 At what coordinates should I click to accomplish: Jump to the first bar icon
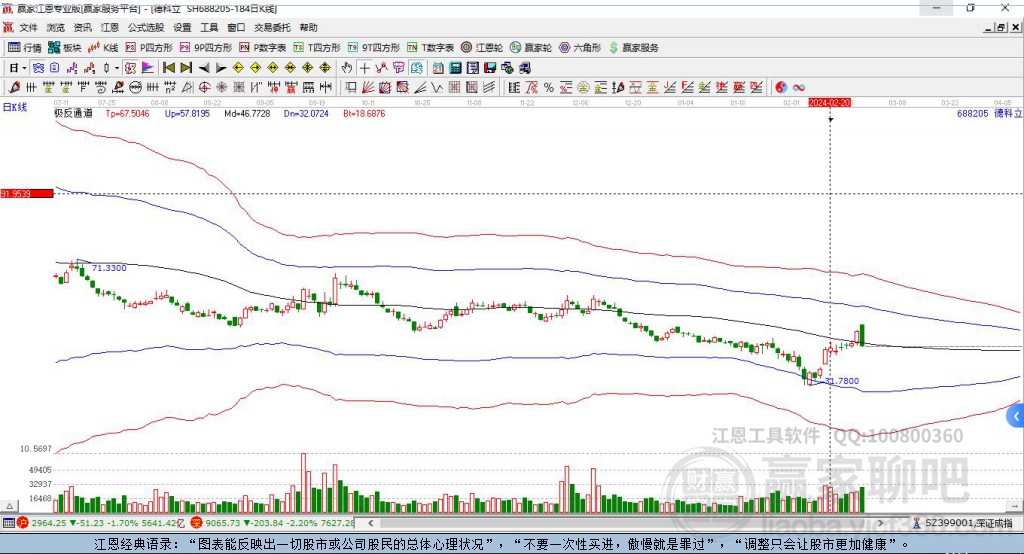(168, 68)
